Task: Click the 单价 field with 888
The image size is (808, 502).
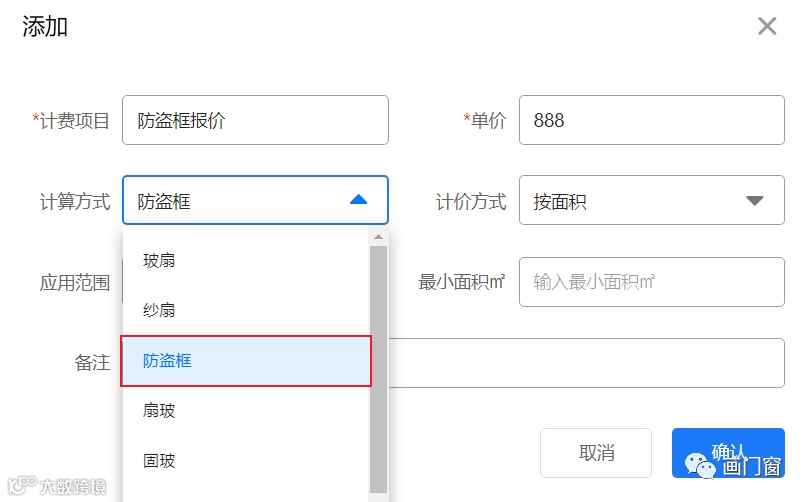Action: tap(651, 120)
